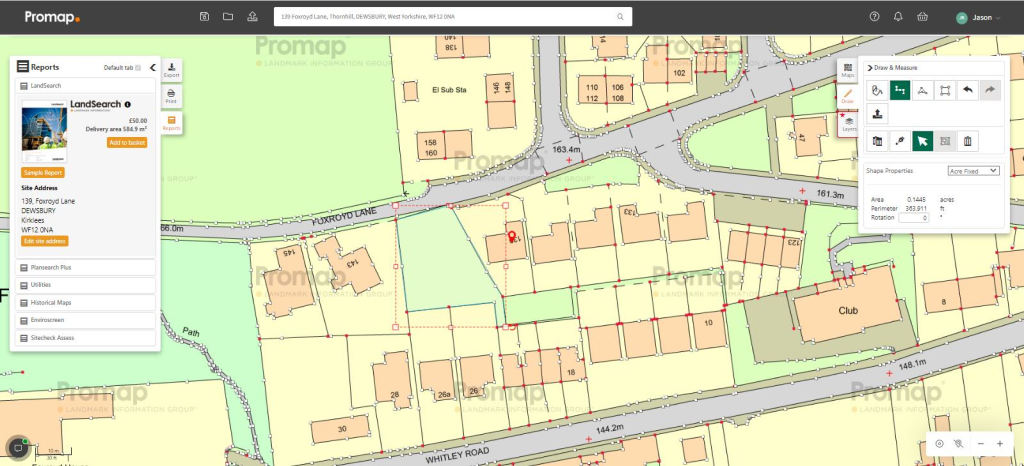1024x466 pixels.
Task: Click the upload shape icon in Draw panel
Action: point(877,114)
